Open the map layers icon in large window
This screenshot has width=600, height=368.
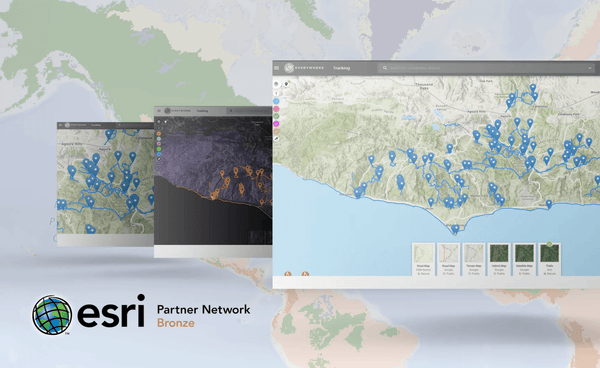(277, 84)
